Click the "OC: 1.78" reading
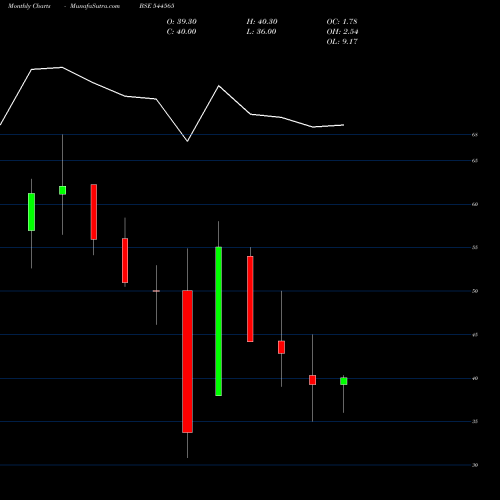The width and height of the screenshot is (500, 500). pos(342,22)
